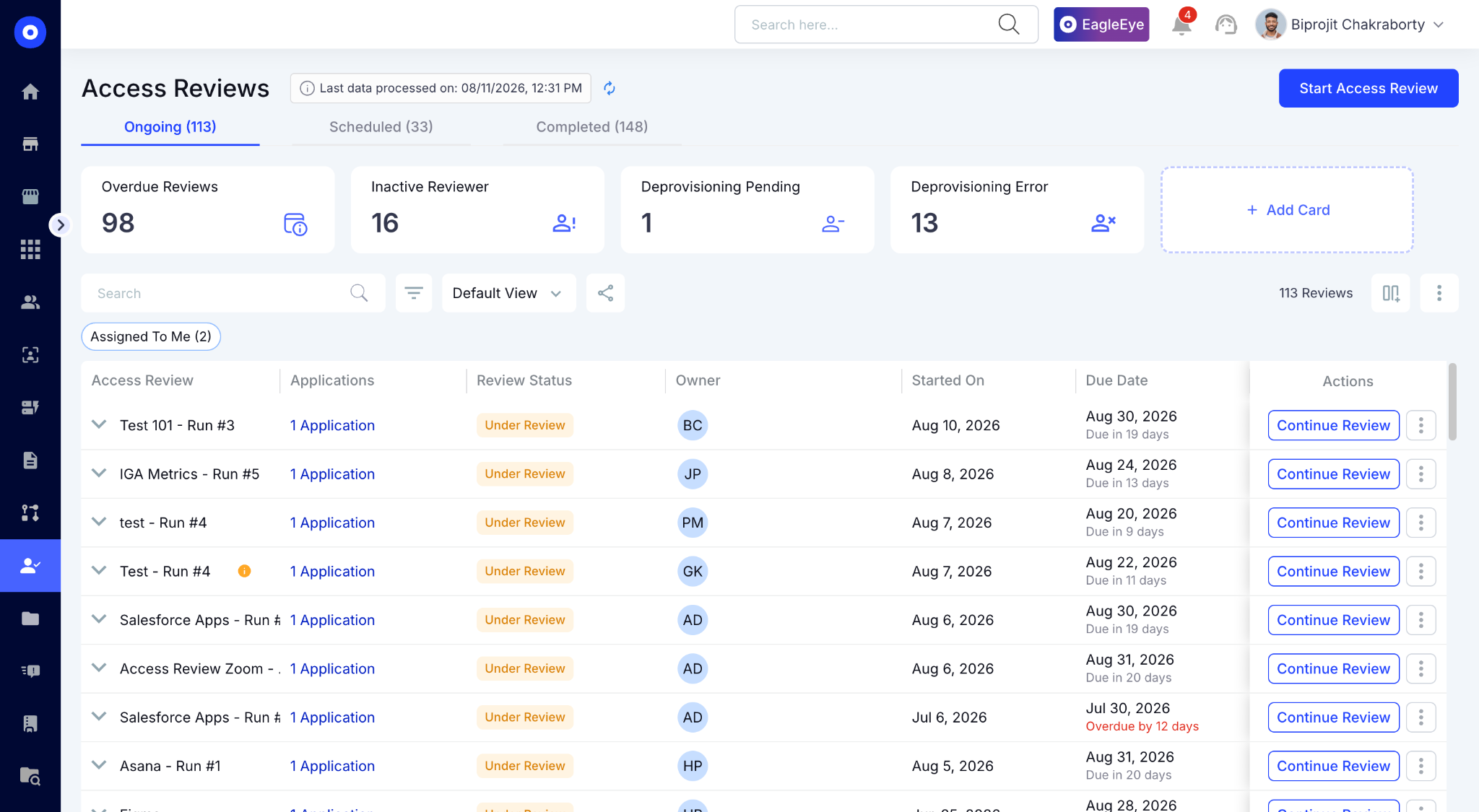Image resolution: width=1479 pixels, height=812 pixels.
Task: Click the share view icon
Action: click(605, 293)
